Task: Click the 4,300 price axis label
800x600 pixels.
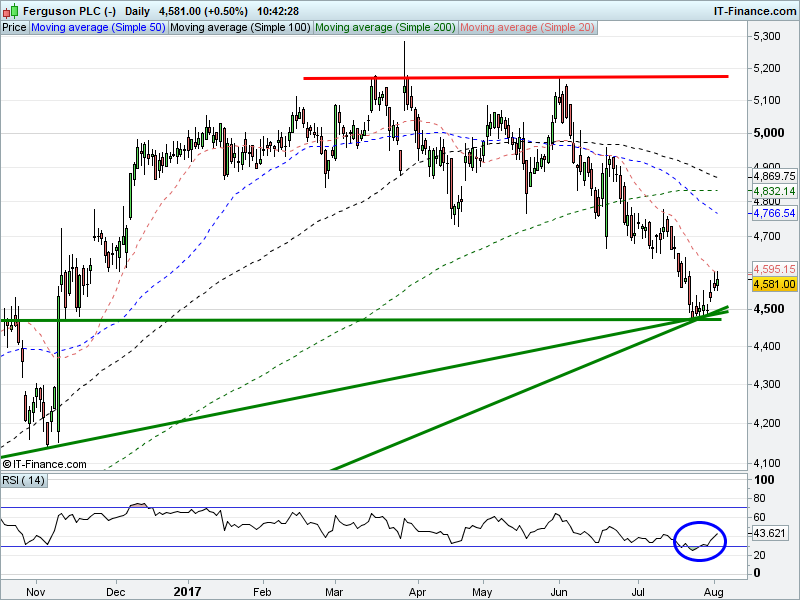Action: 767,384
